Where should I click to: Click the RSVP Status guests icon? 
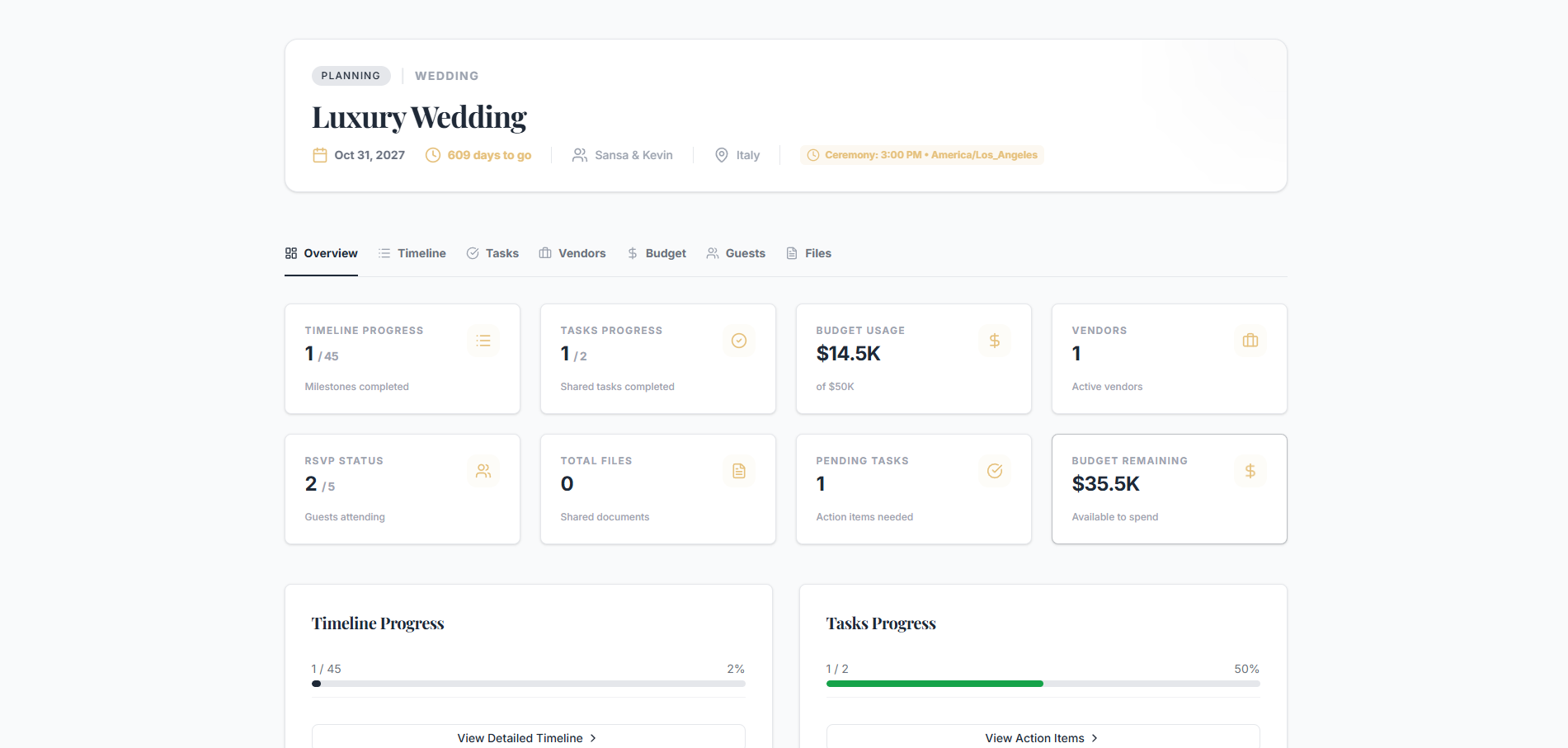(483, 471)
